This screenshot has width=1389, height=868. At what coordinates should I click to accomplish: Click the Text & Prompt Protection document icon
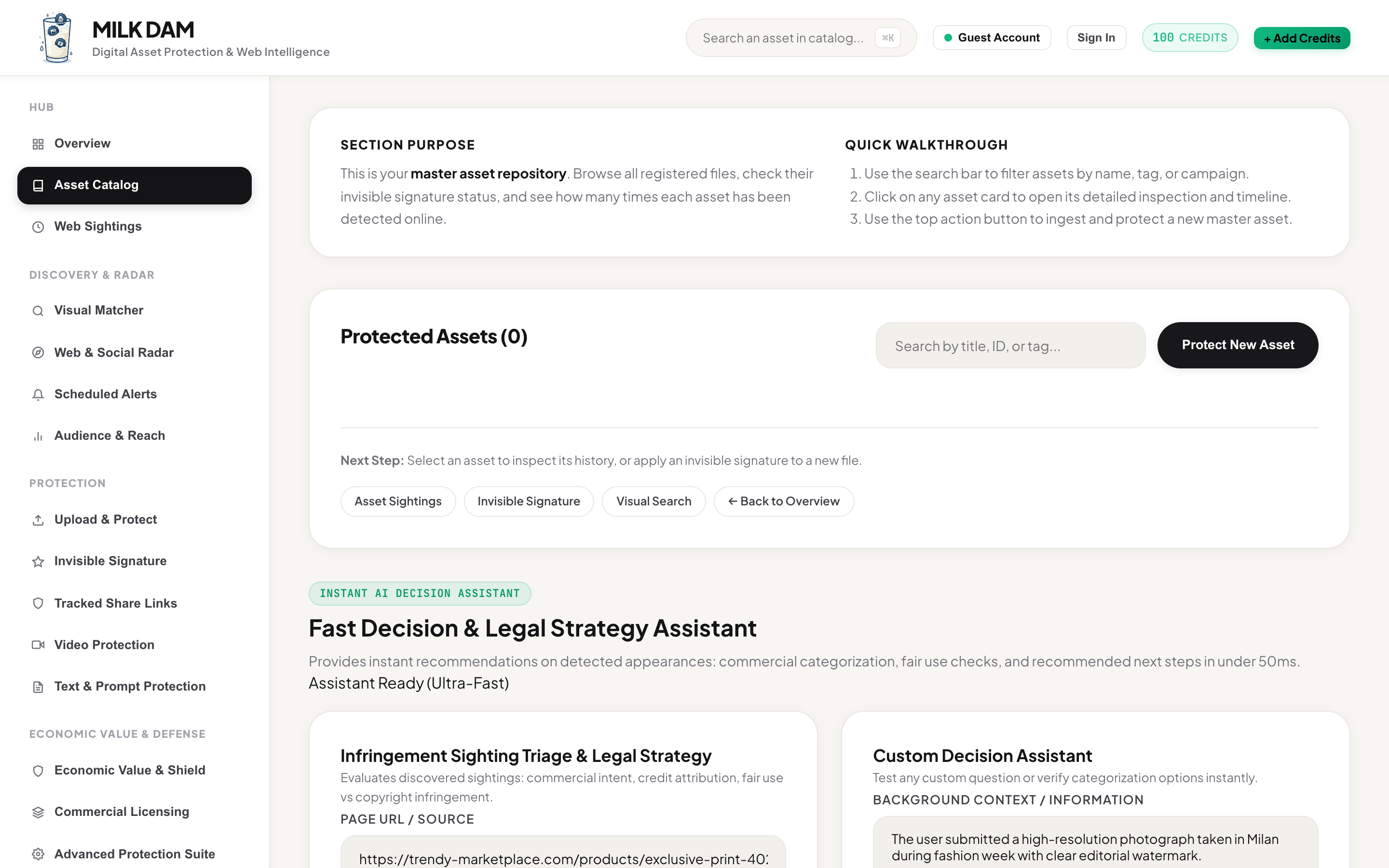tap(38, 687)
